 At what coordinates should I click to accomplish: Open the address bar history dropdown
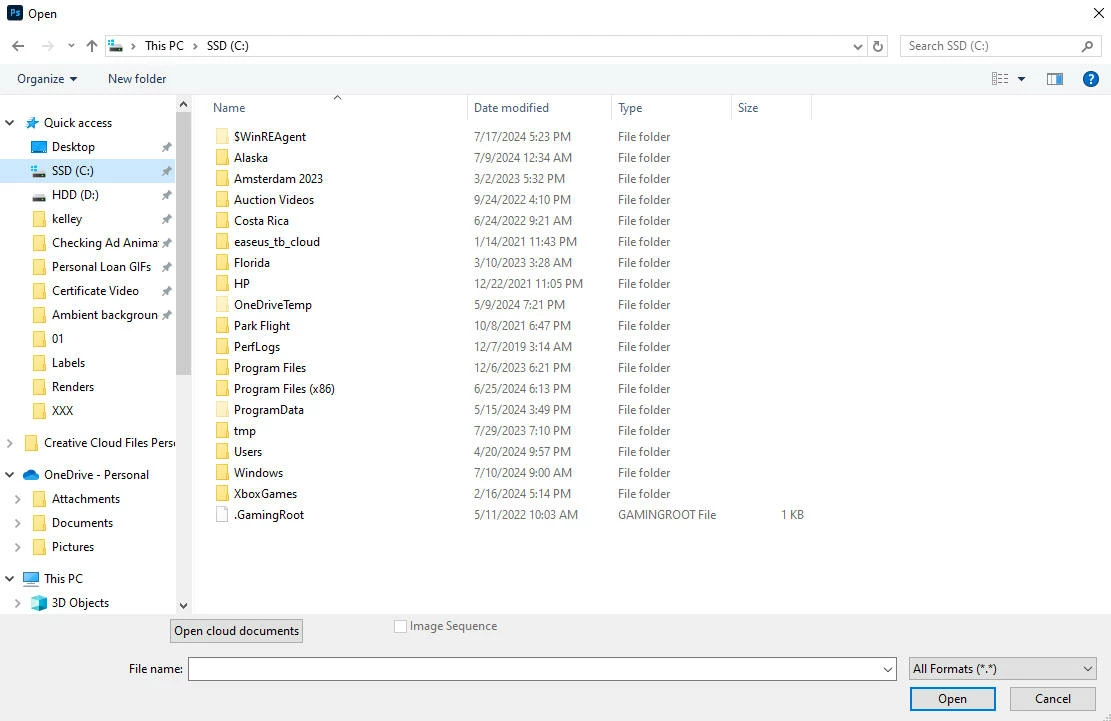[x=858, y=47]
